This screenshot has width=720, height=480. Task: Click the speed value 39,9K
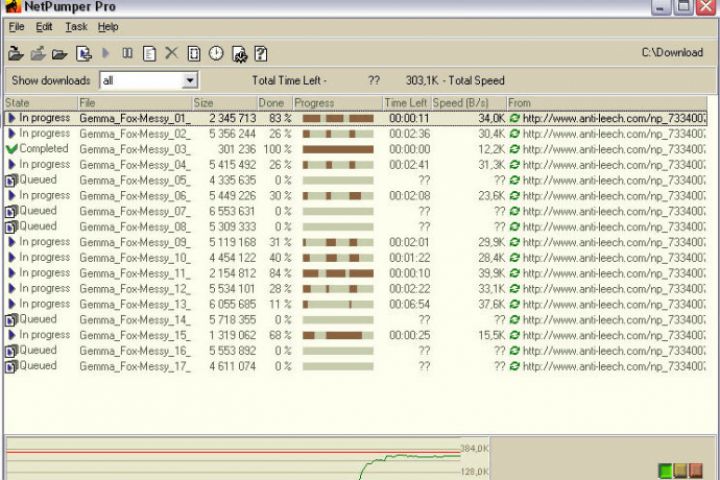491,273
